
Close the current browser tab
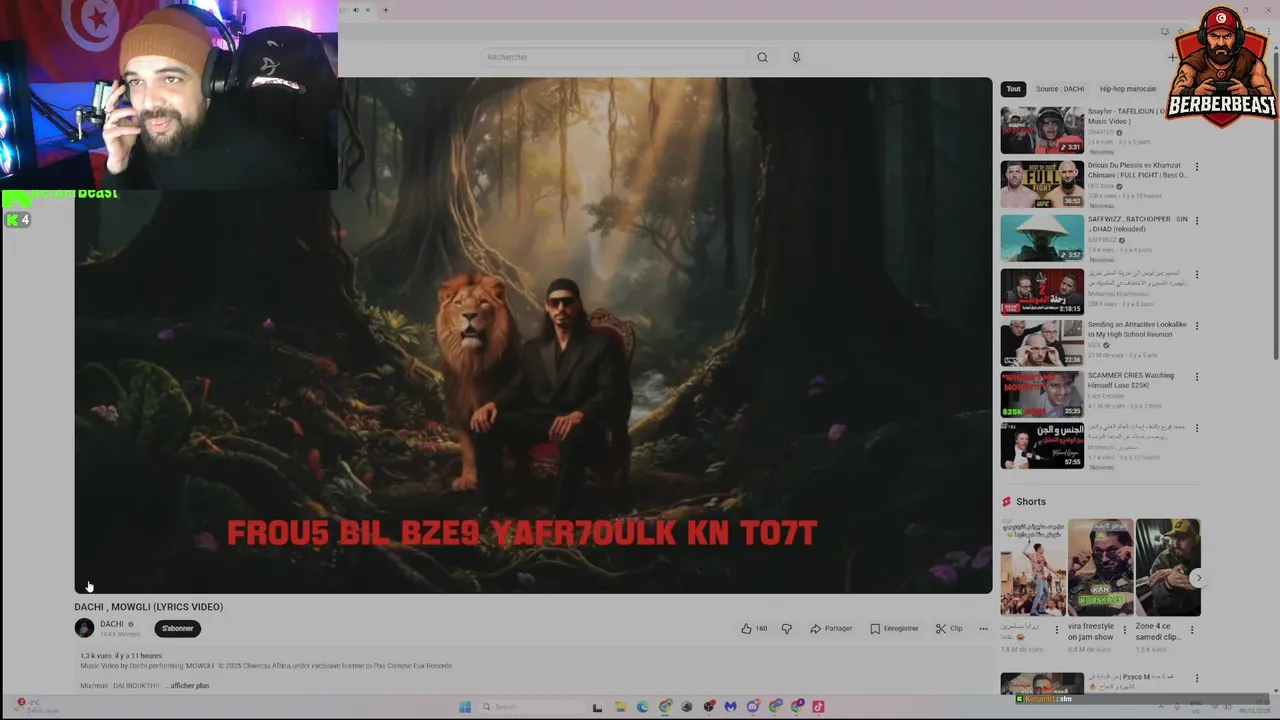(367, 10)
